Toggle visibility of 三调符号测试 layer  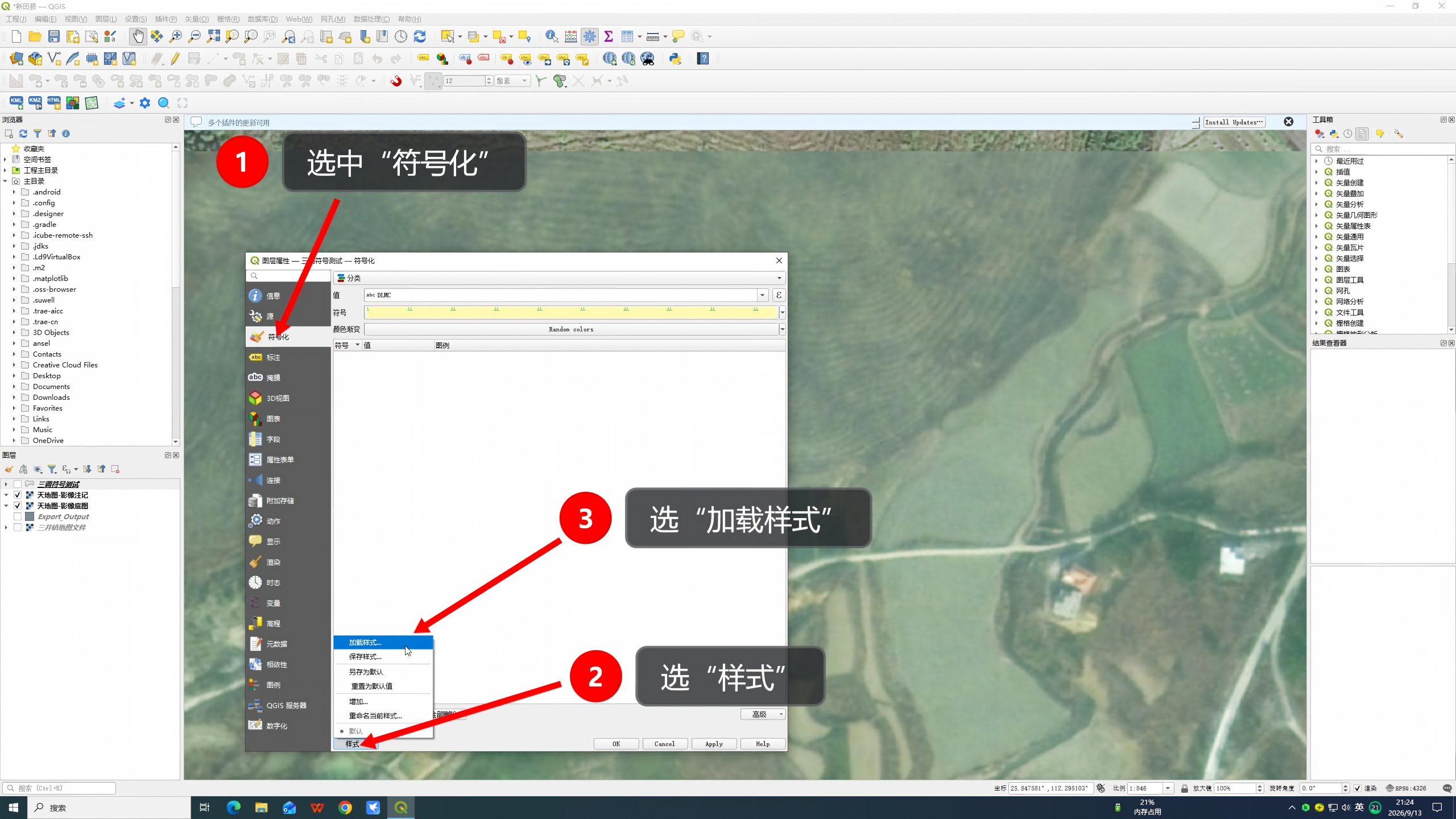(18, 484)
